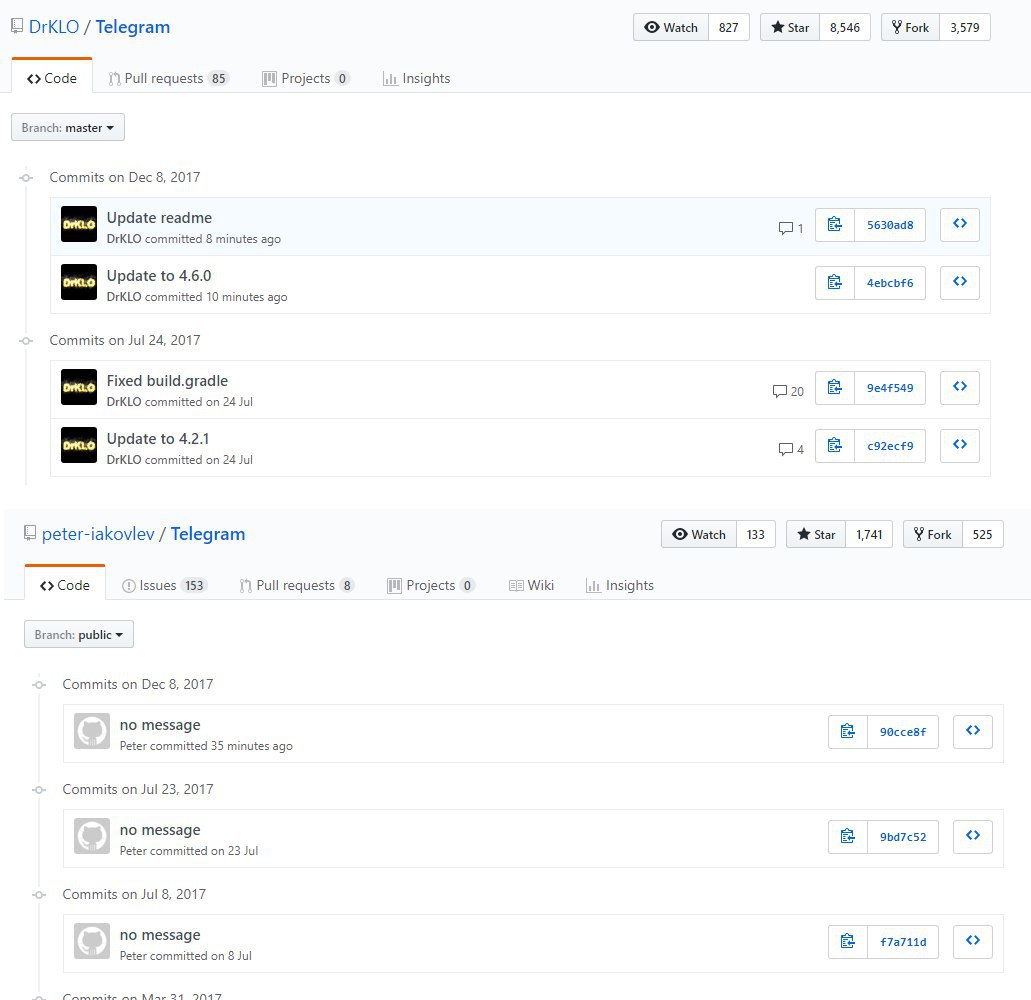This screenshot has width=1031, height=1000.
Task: Copy SHA for commit 90cce8f
Action: pos(848,732)
